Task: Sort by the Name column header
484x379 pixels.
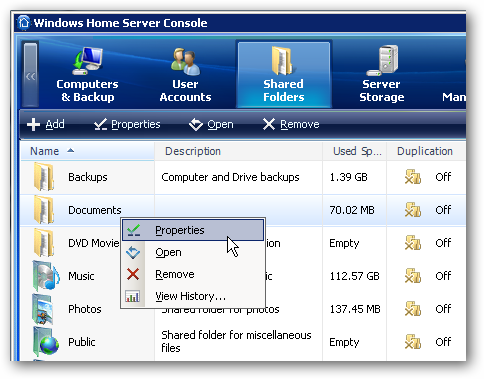Action: click(x=87, y=151)
